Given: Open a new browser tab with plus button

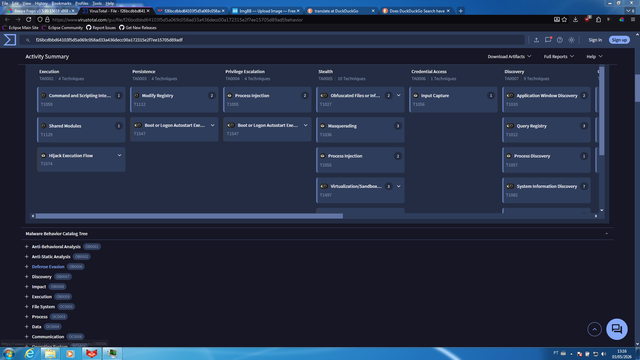Looking at the screenshot, I should [460, 11].
